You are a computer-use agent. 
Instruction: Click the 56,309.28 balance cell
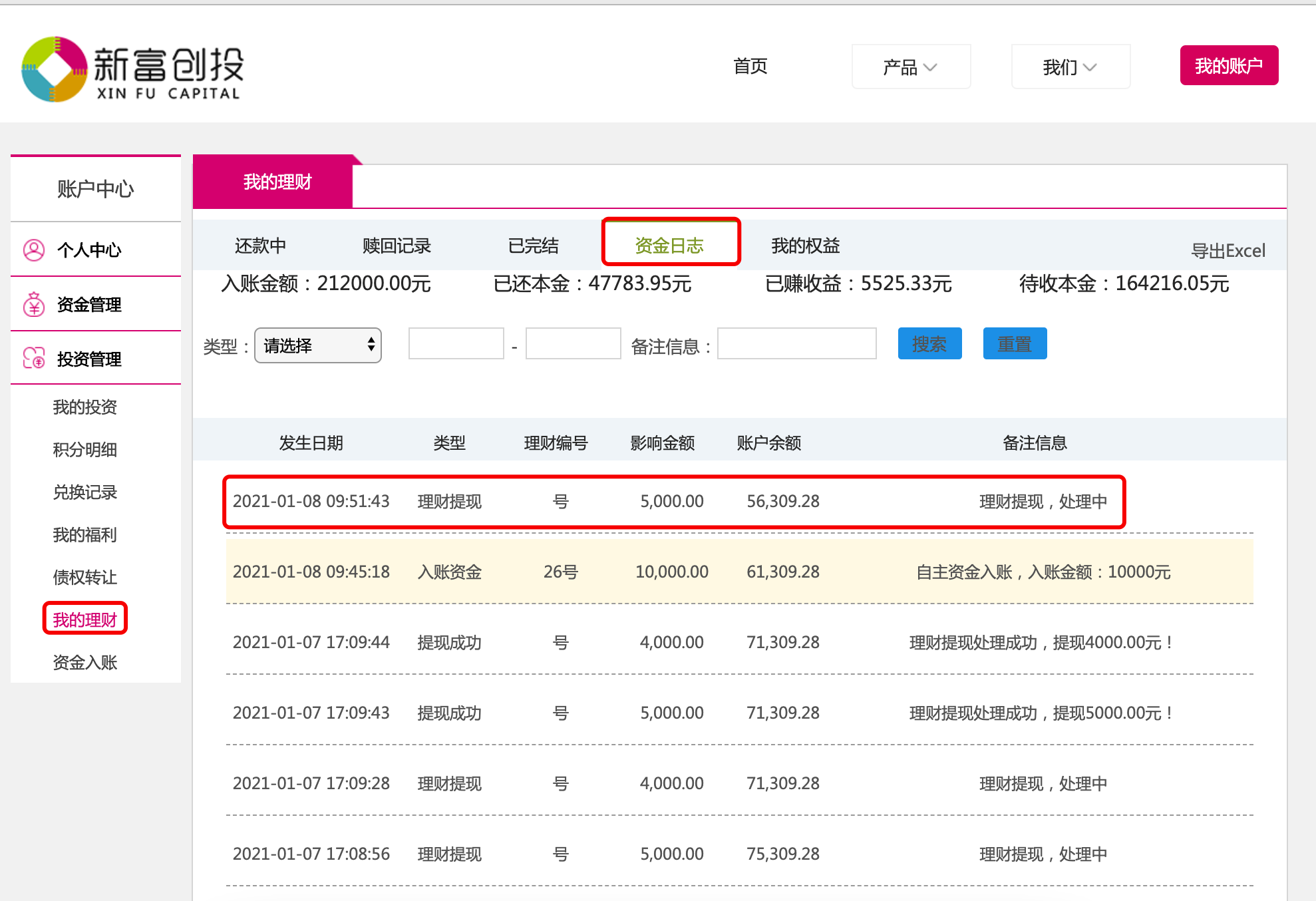tap(783, 502)
